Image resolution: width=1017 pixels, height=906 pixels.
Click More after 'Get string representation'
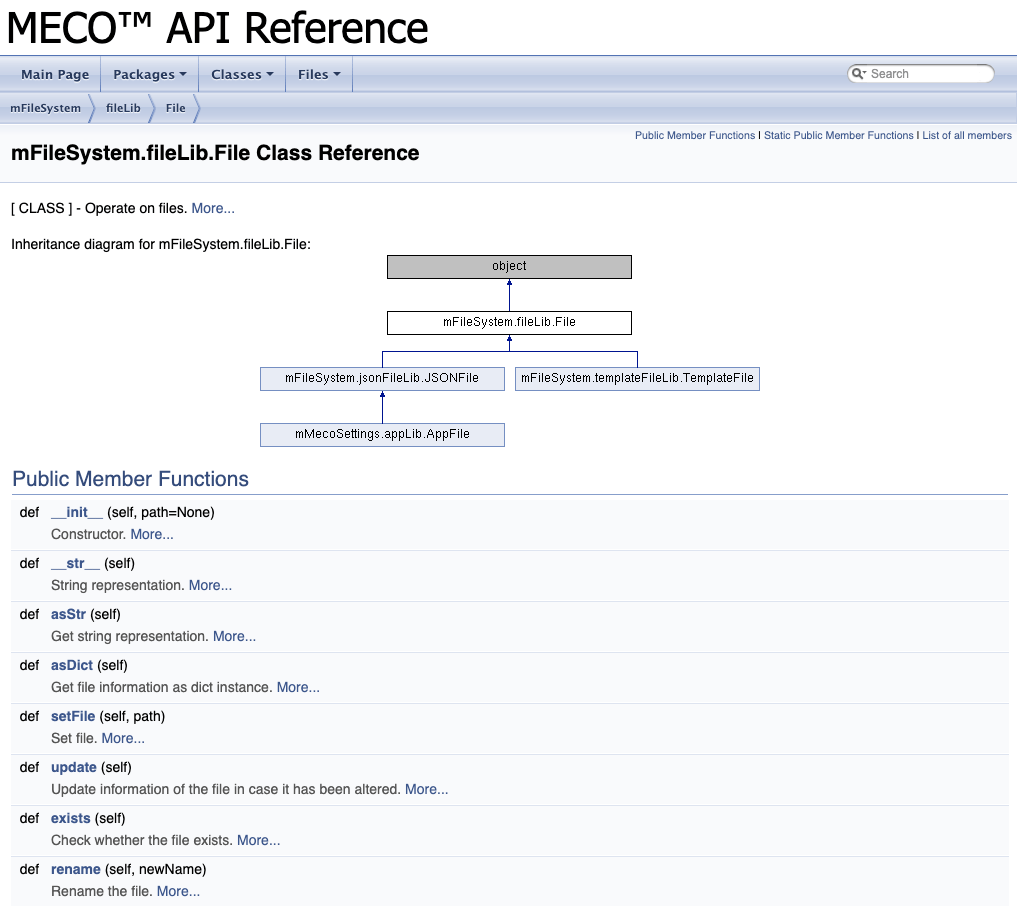[234, 636]
